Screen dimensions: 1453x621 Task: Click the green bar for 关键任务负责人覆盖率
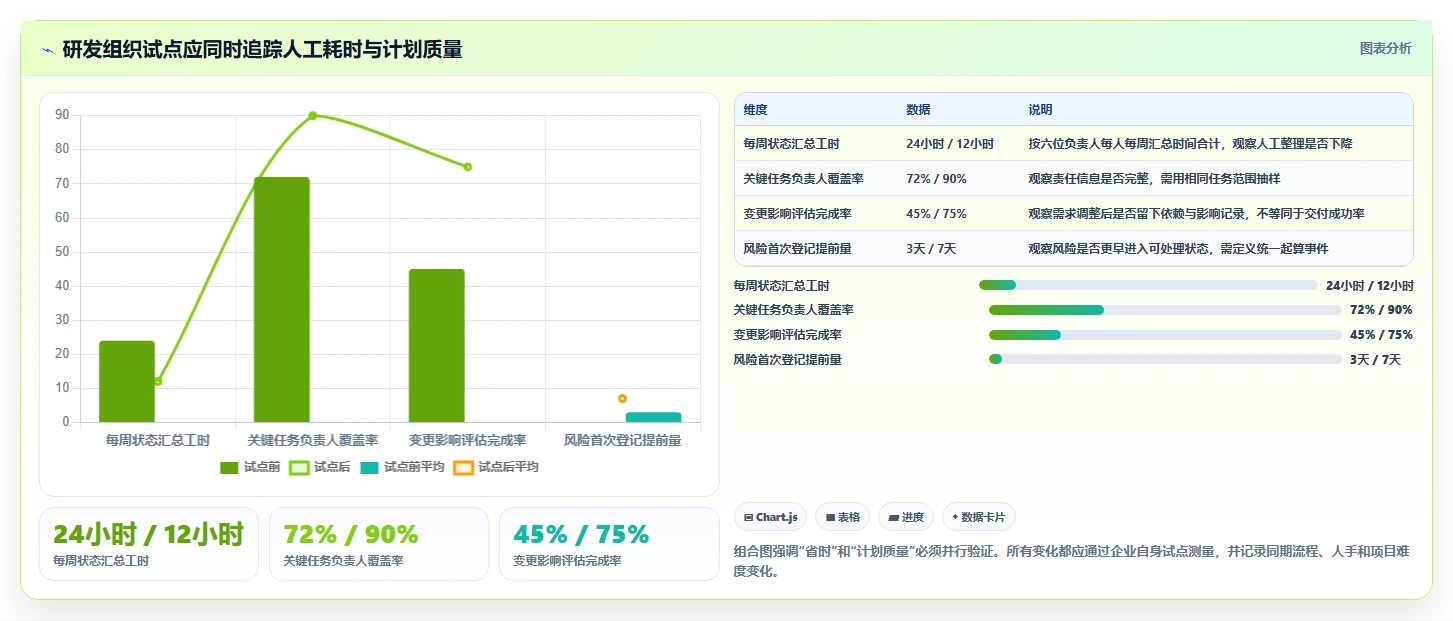coord(282,299)
